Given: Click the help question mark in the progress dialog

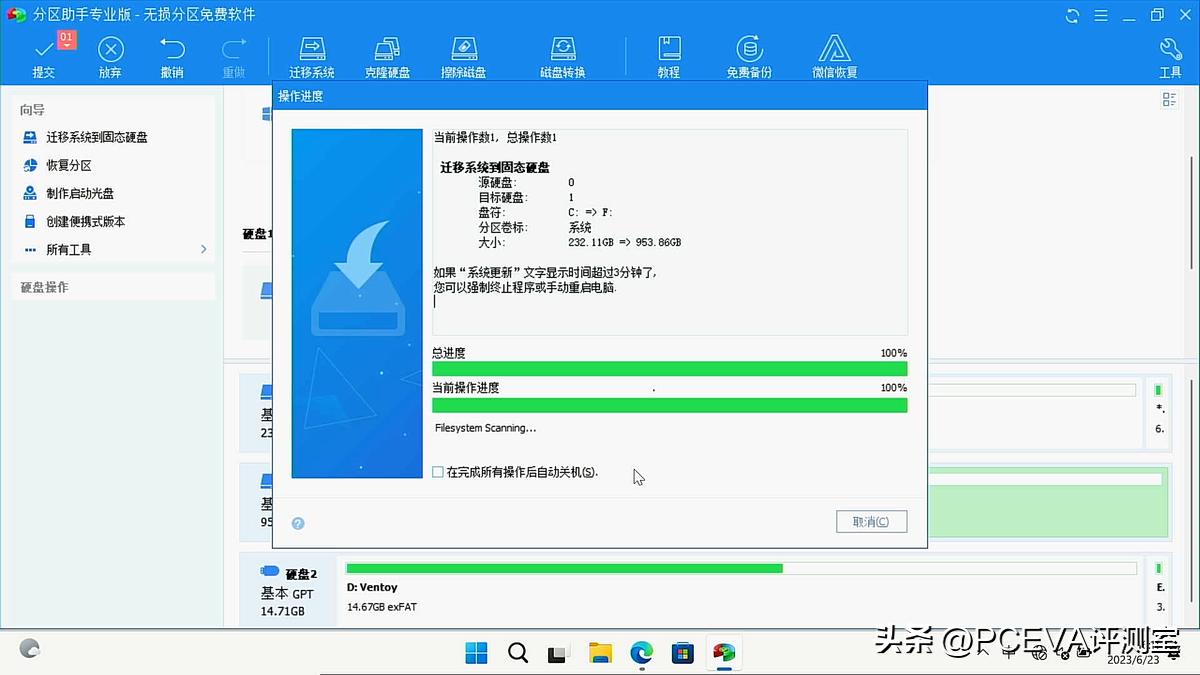Looking at the screenshot, I should point(297,523).
